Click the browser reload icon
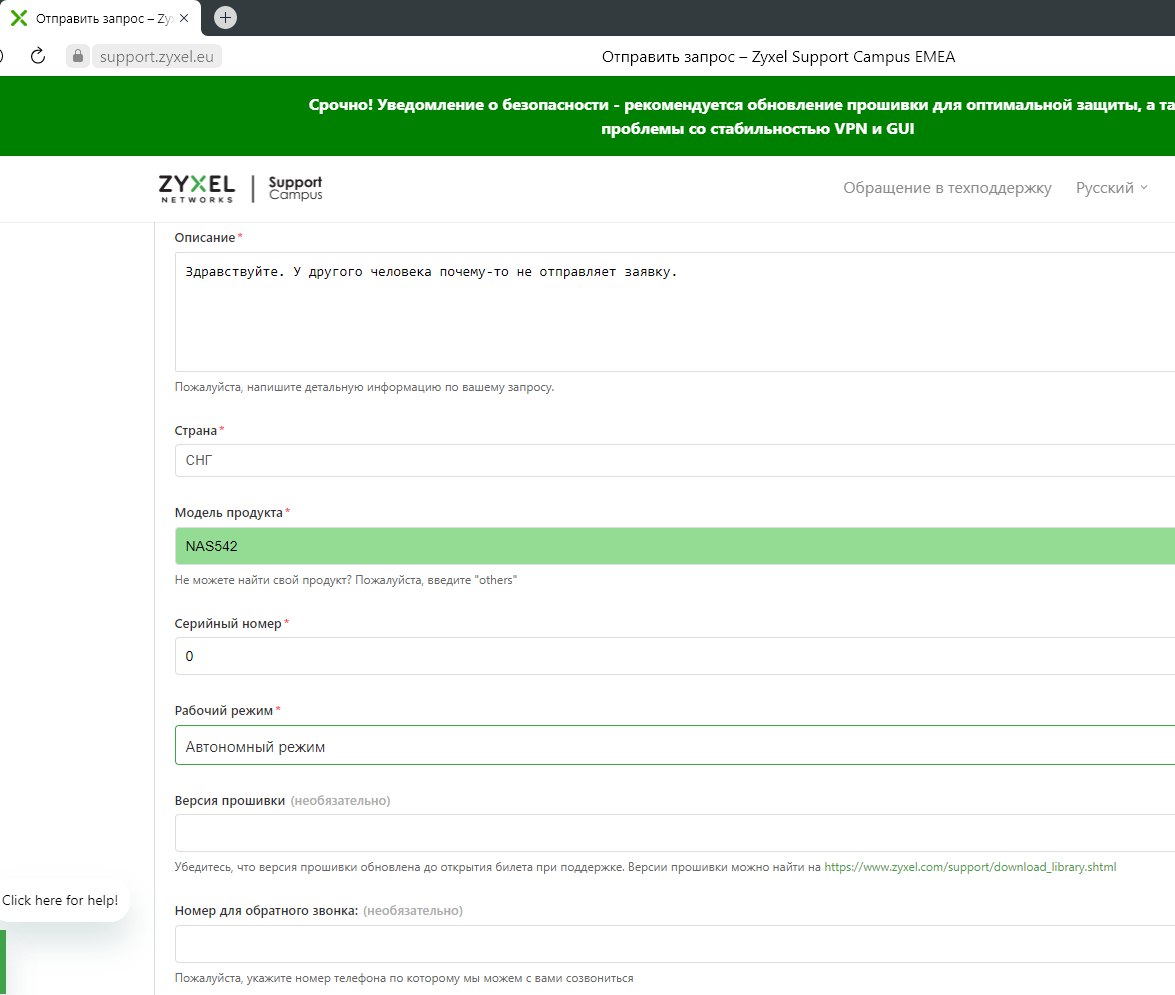 37,56
